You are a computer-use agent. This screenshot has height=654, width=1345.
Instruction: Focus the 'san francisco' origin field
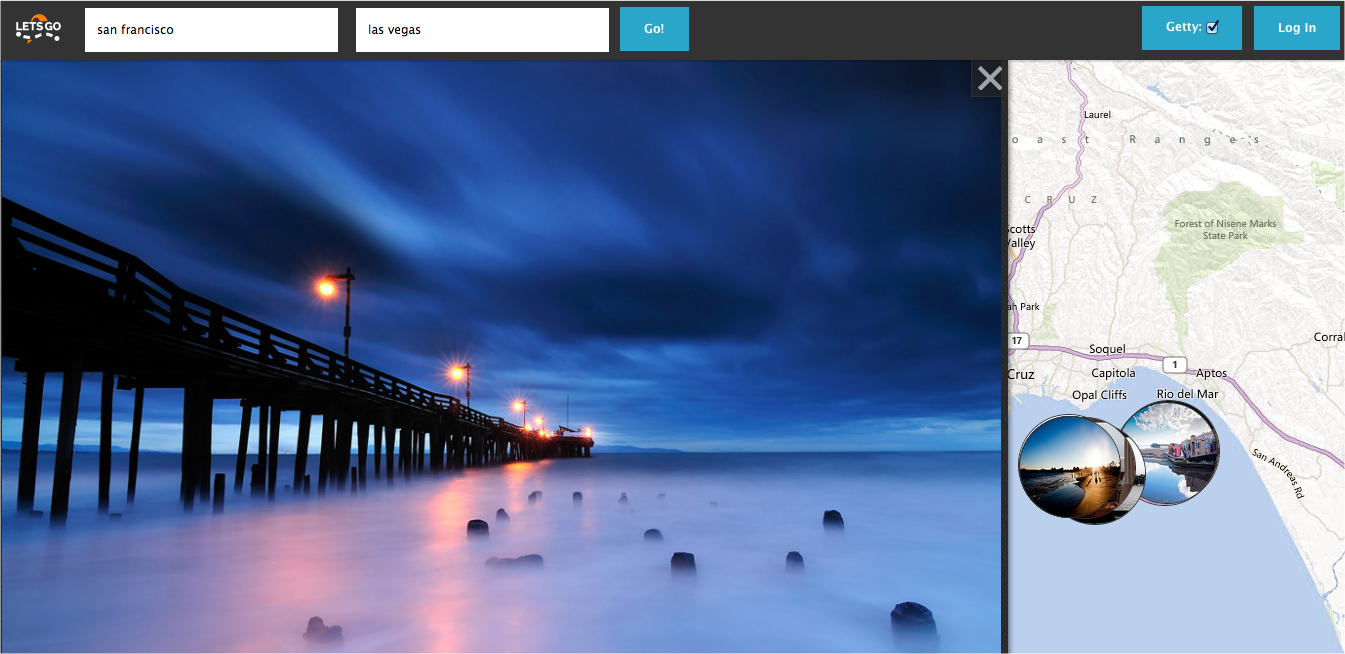[211, 30]
